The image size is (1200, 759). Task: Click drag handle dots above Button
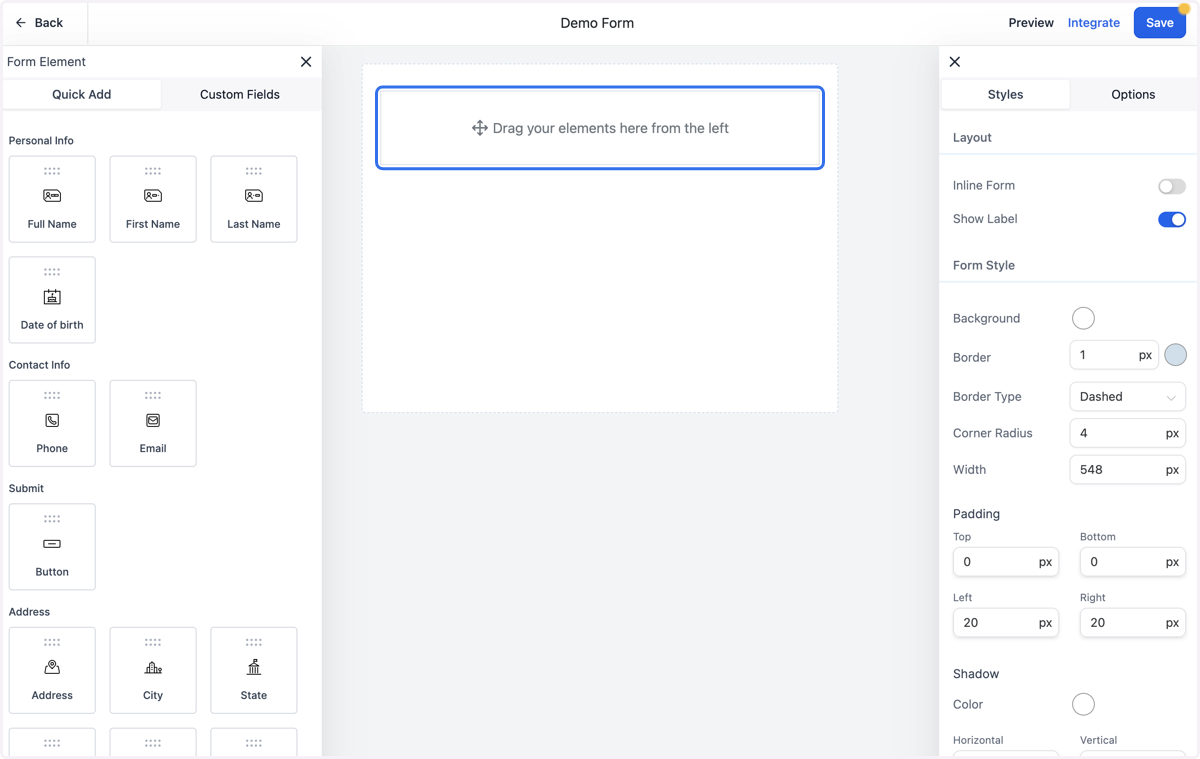[52, 519]
